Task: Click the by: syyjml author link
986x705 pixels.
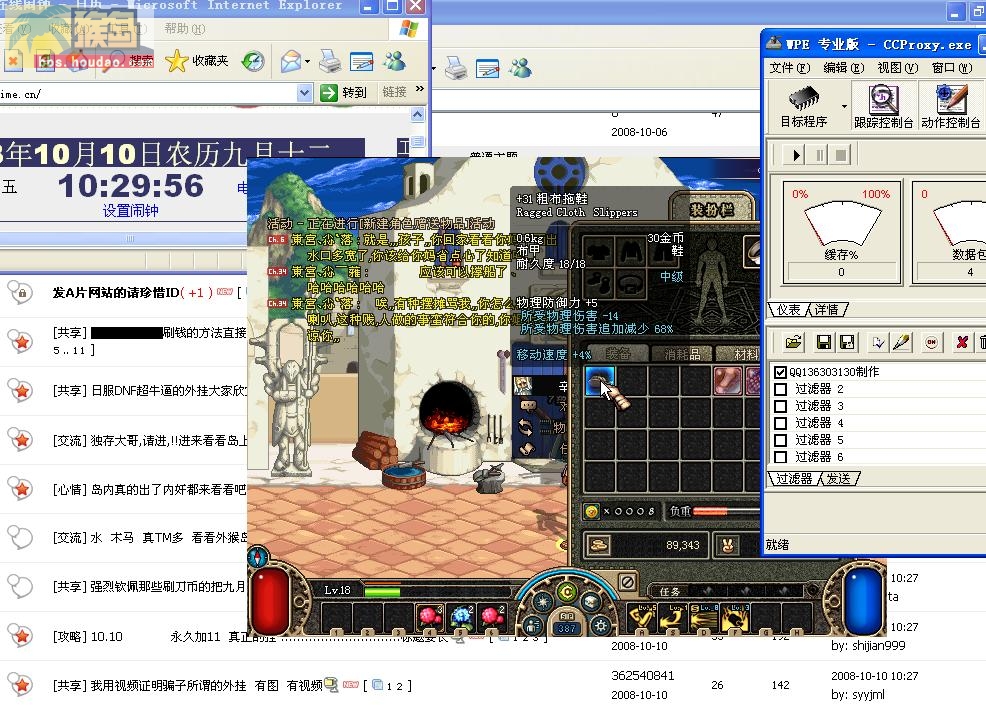Action: [858, 694]
